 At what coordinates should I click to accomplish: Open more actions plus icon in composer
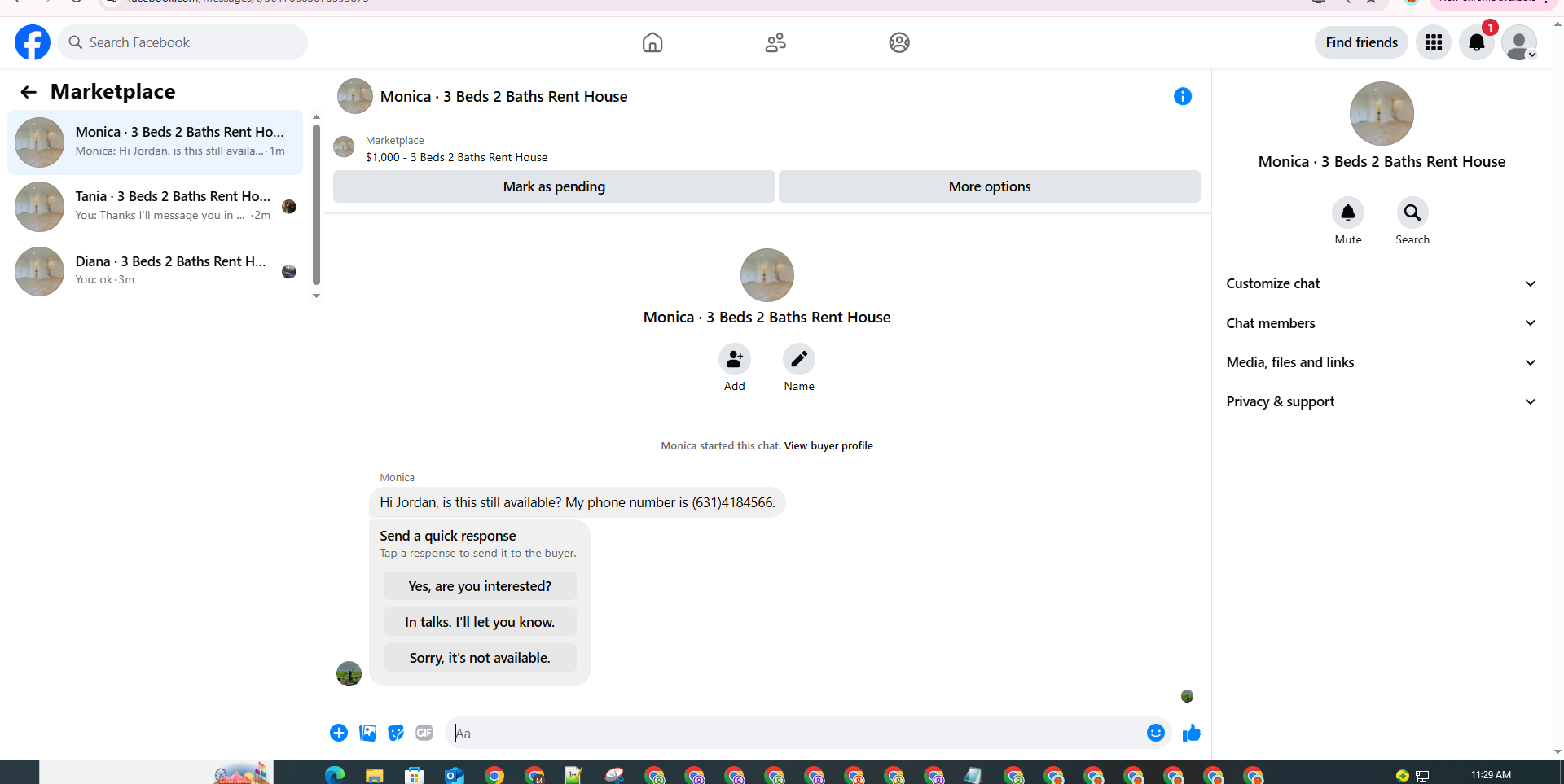click(x=339, y=733)
